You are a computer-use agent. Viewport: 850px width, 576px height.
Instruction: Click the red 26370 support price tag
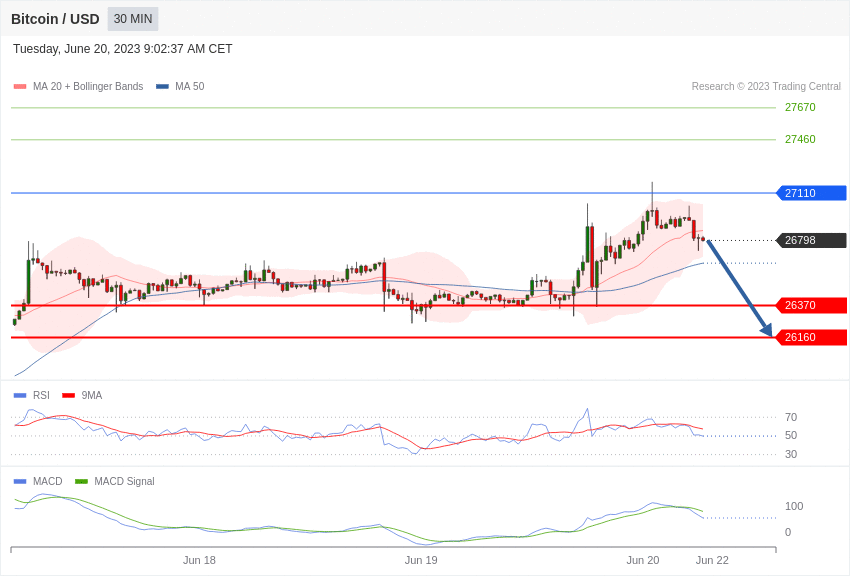(812, 305)
